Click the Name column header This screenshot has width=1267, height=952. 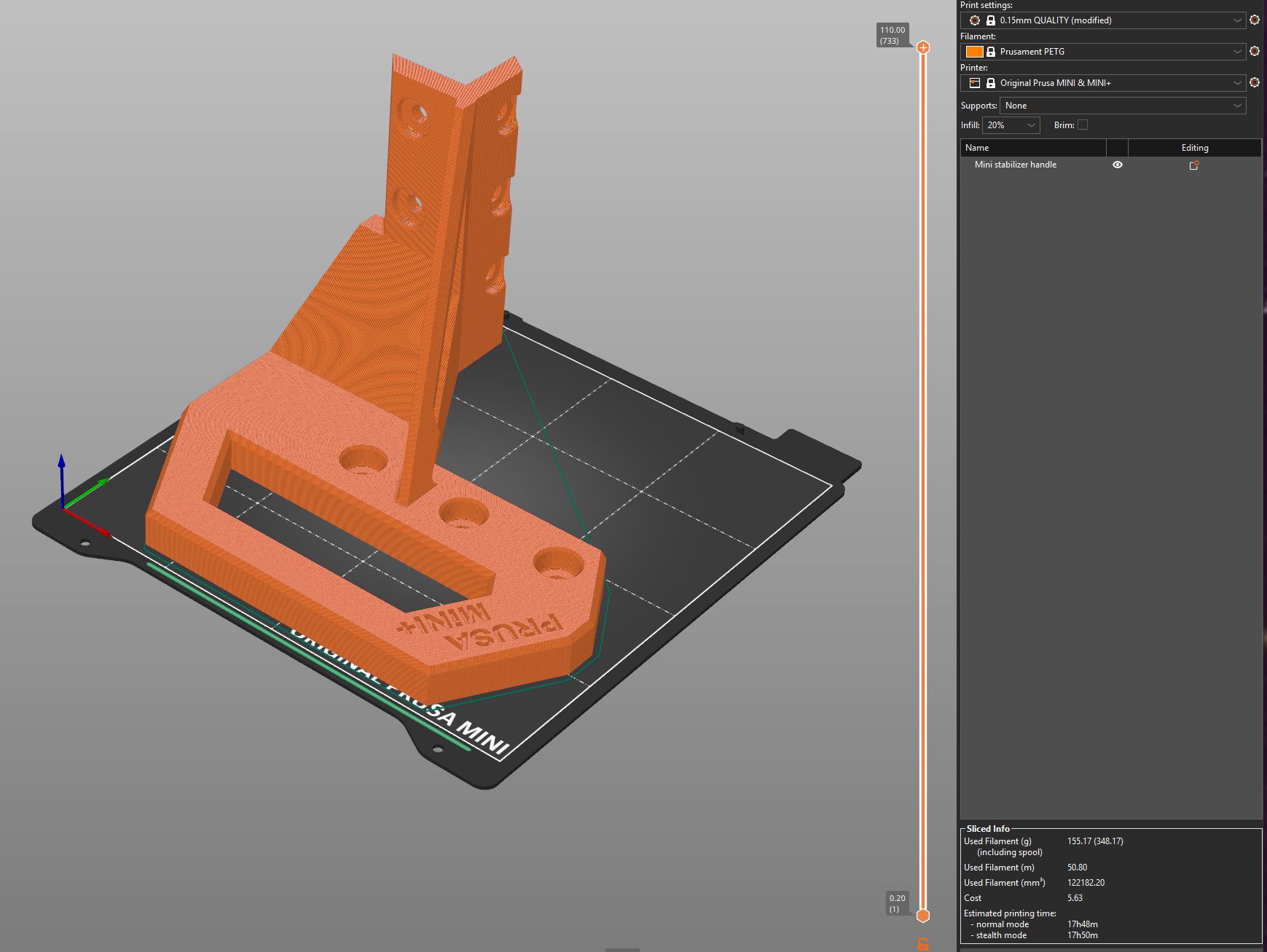point(1033,148)
